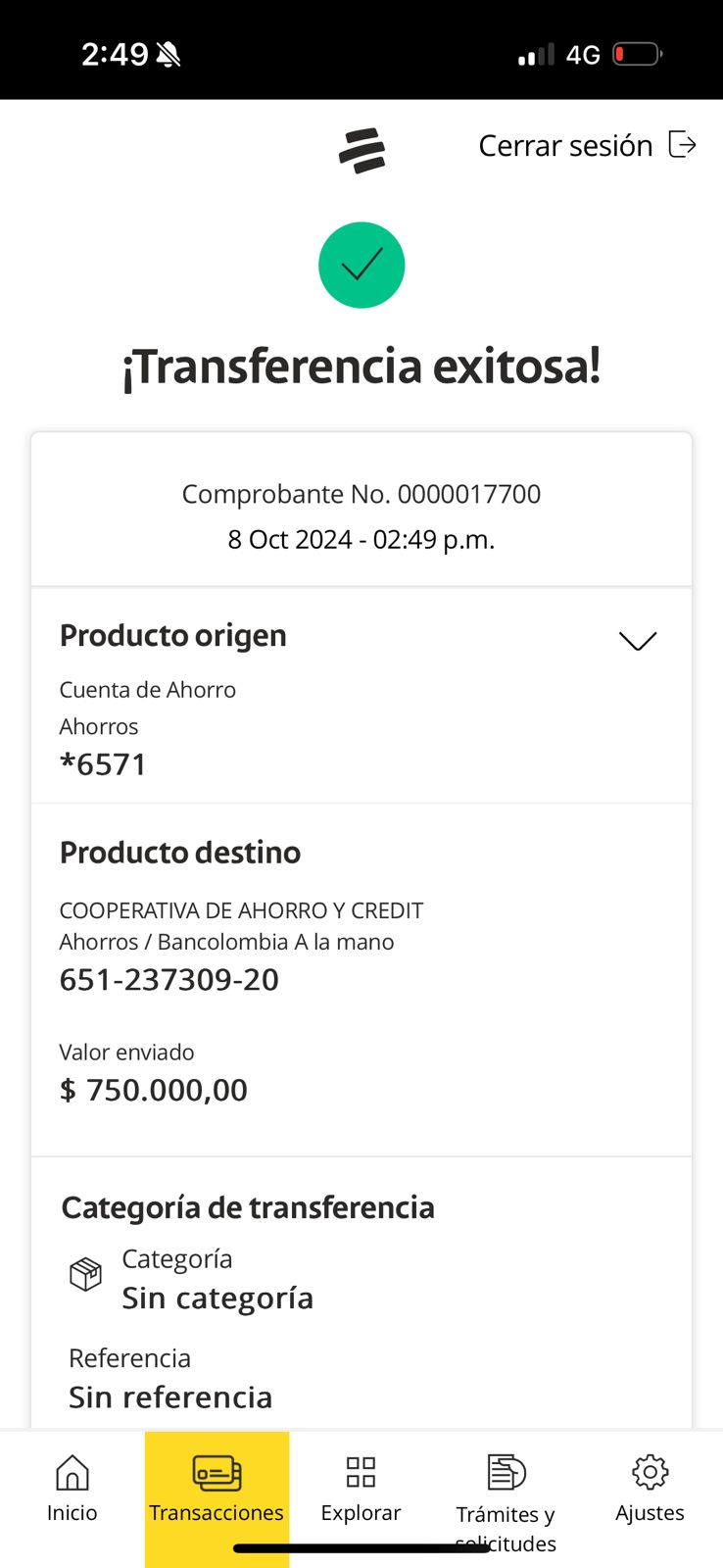The image size is (723, 1568).
Task: Select the Explorar tab label
Action: (x=361, y=1512)
